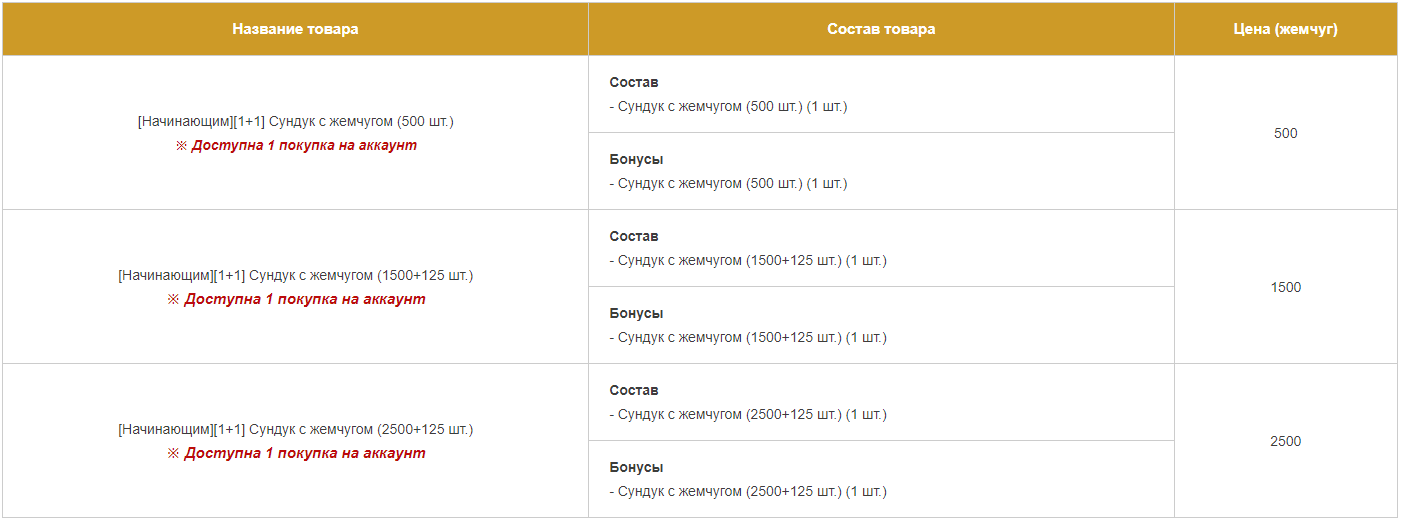The width and height of the screenshot is (1401, 521).
Task: Click the red purchase limit note under 500 шт. chest
Action: pos(296,145)
